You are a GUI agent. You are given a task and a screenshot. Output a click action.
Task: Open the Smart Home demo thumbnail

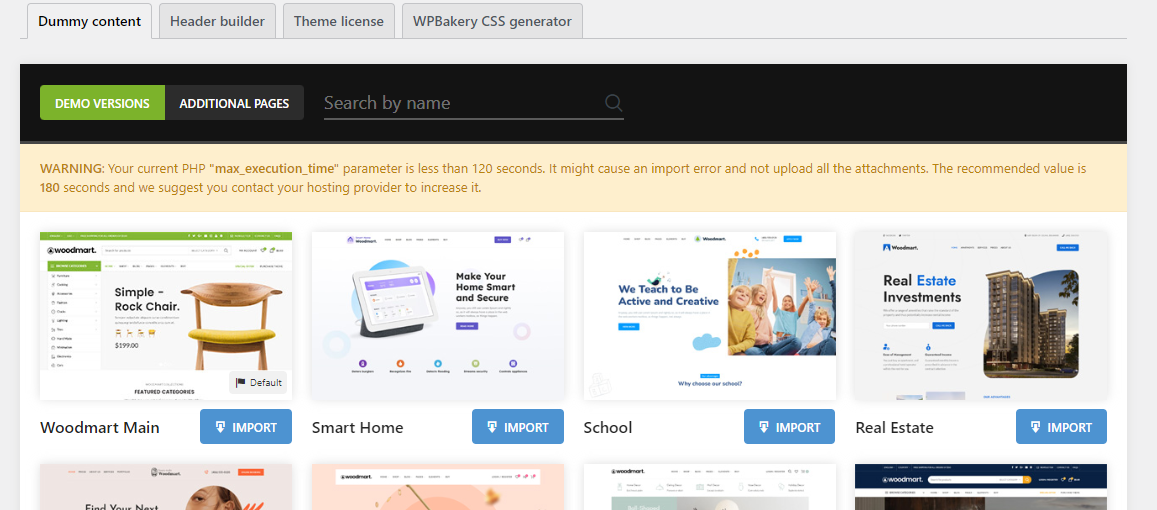[x=438, y=316]
